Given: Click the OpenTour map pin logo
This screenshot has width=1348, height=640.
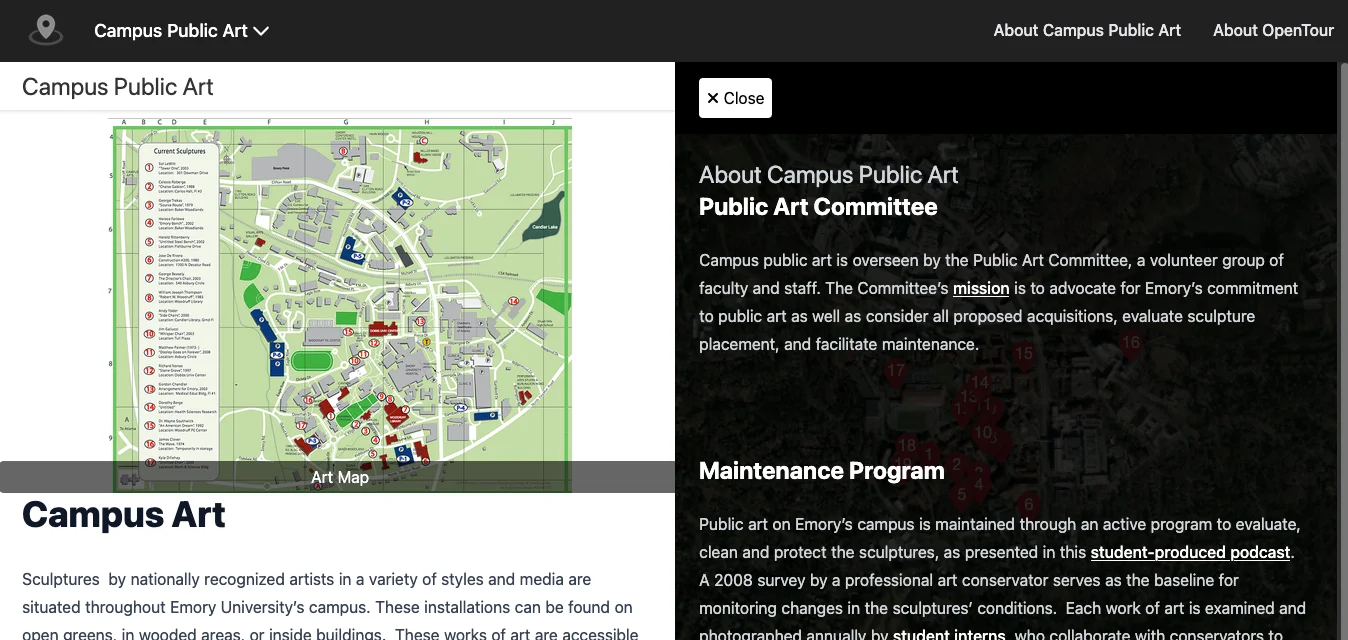Looking at the screenshot, I should pos(46,30).
